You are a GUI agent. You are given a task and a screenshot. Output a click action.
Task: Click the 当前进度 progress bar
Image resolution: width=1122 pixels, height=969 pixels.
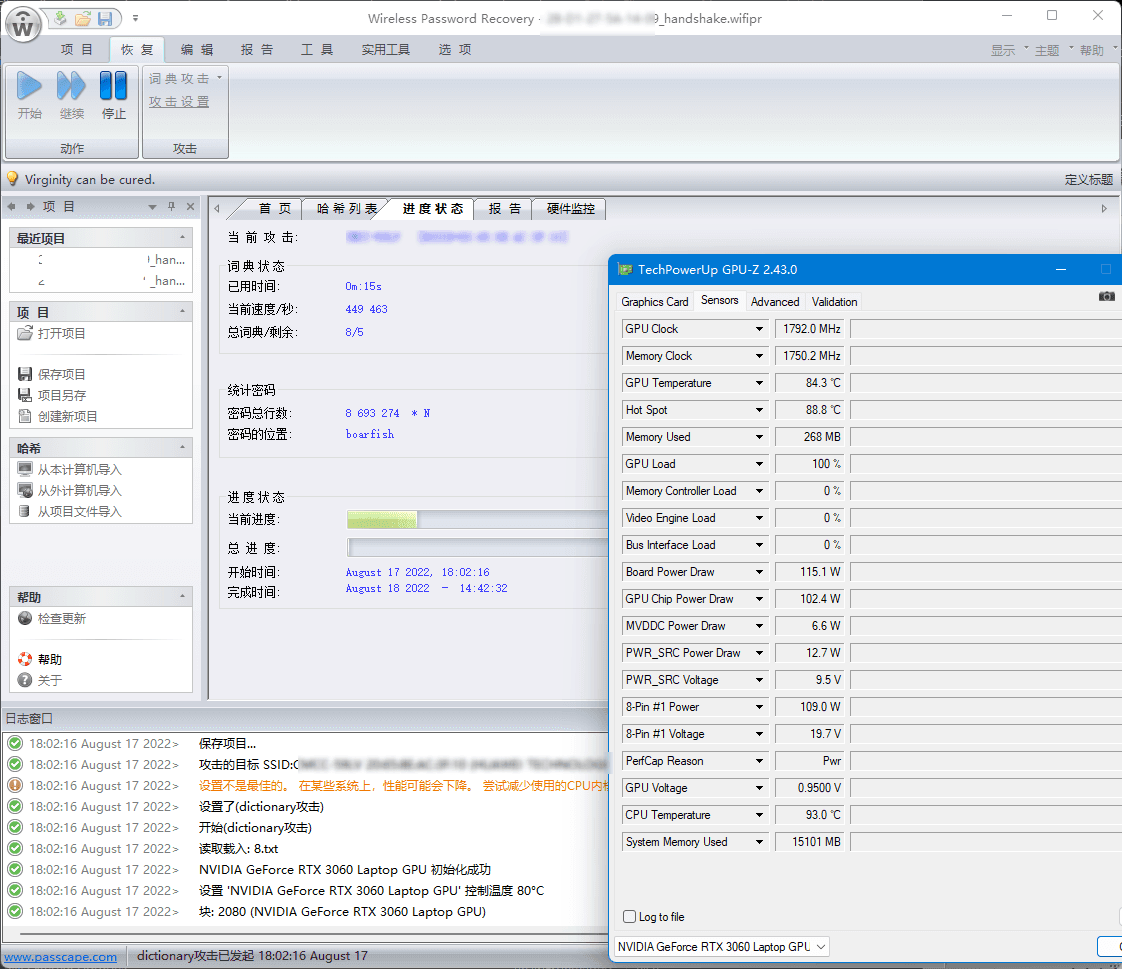[477, 520]
